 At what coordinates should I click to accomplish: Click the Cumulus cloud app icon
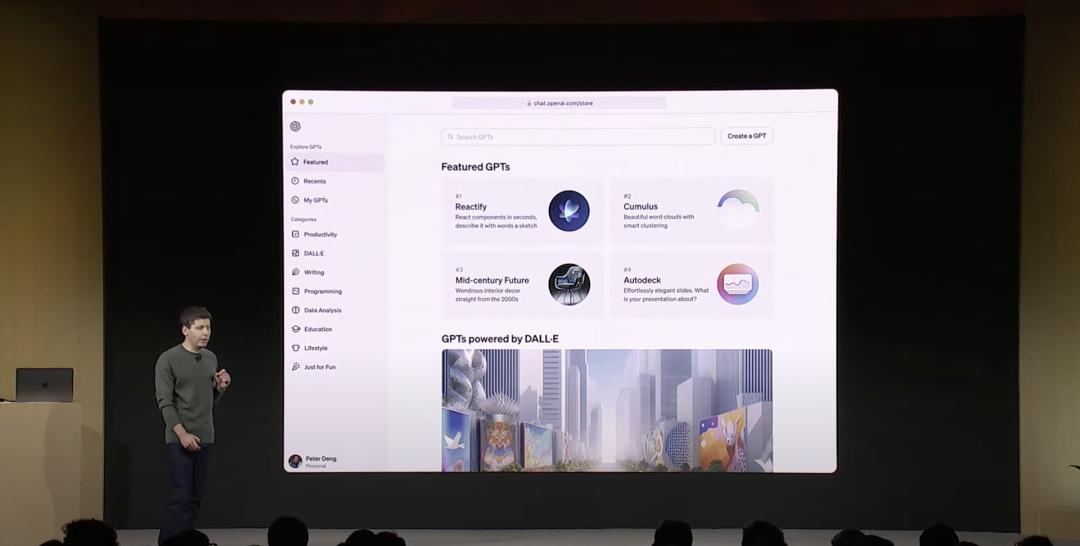click(x=738, y=210)
